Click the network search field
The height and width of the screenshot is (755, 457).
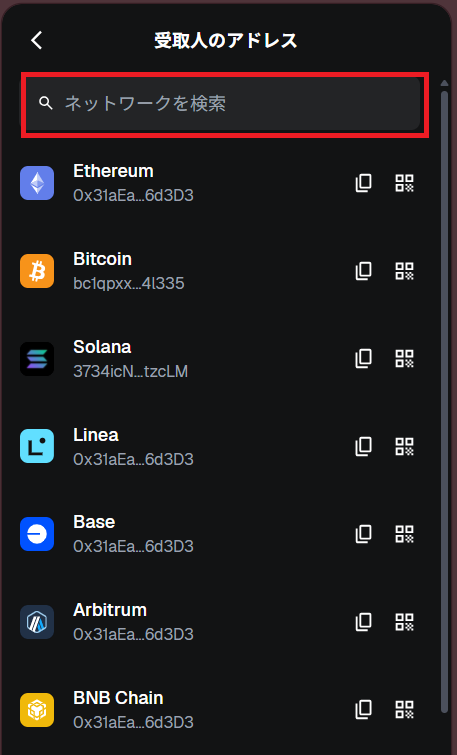(223, 104)
